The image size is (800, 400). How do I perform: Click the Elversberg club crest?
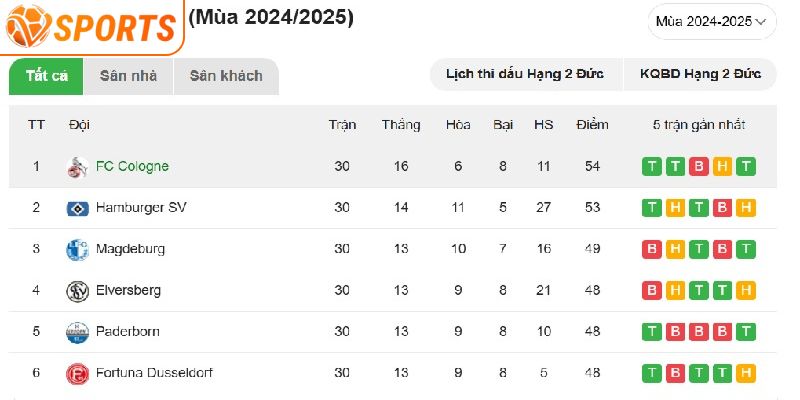tap(78, 291)
